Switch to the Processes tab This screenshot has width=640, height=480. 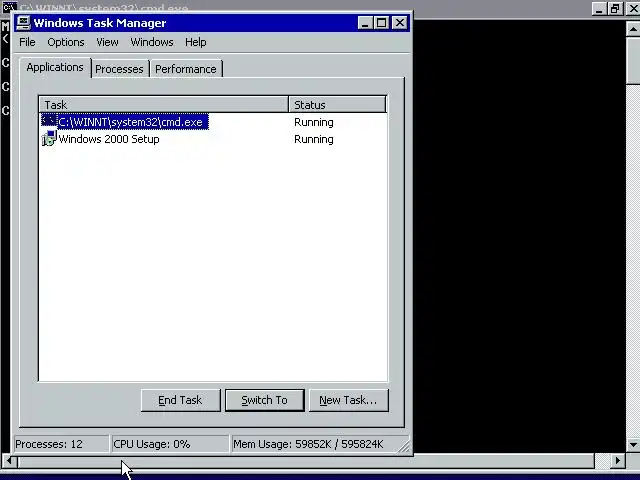pyautogui.click(x=119, y=69)
